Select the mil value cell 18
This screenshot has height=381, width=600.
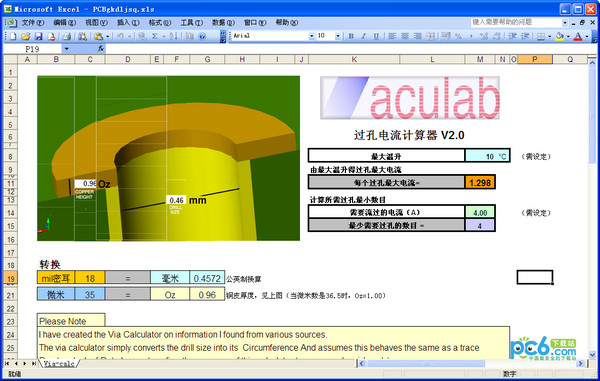coord(90,278)
